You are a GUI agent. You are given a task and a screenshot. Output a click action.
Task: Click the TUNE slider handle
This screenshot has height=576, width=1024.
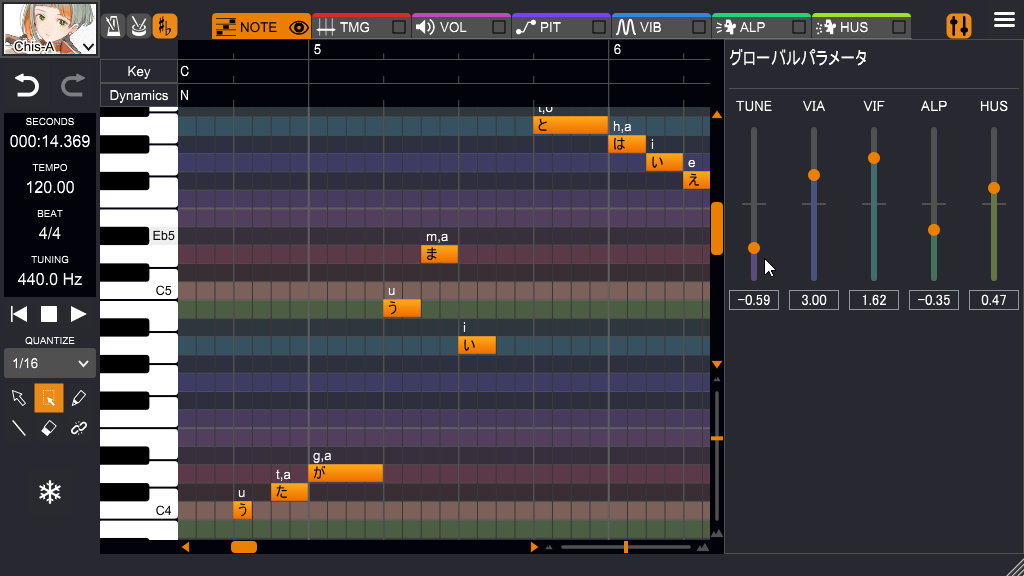(x=753, y=247)
